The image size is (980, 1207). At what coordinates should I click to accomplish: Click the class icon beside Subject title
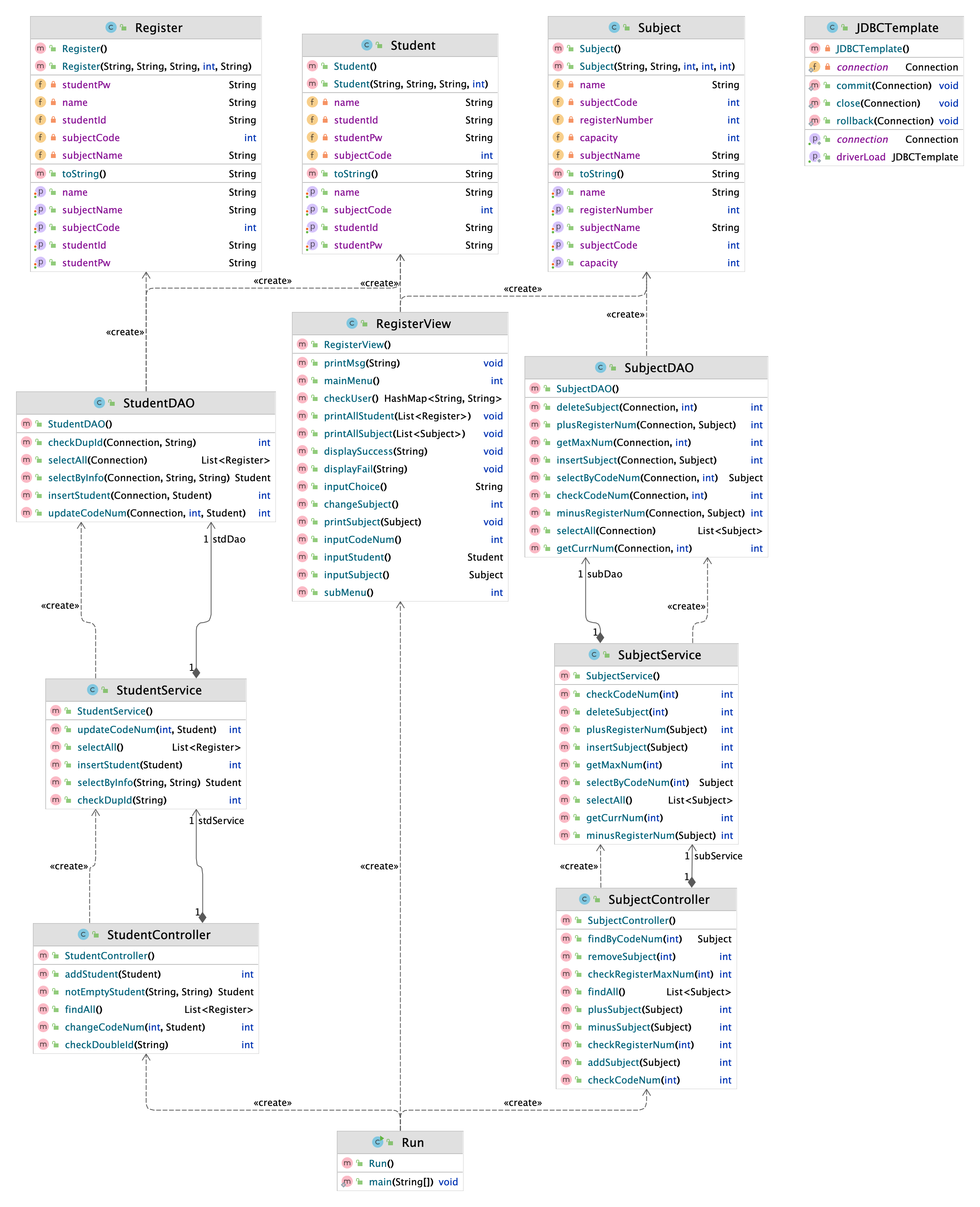tap(614, 27)
